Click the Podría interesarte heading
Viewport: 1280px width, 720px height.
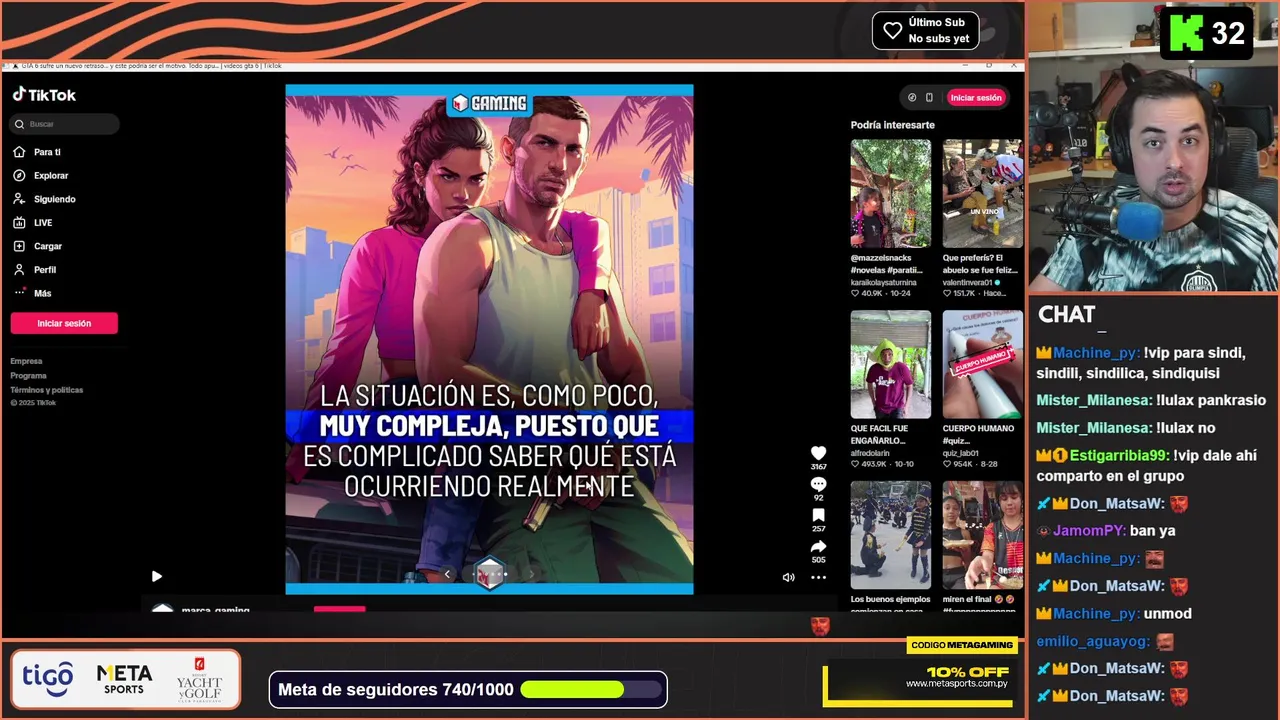point(892,125)
